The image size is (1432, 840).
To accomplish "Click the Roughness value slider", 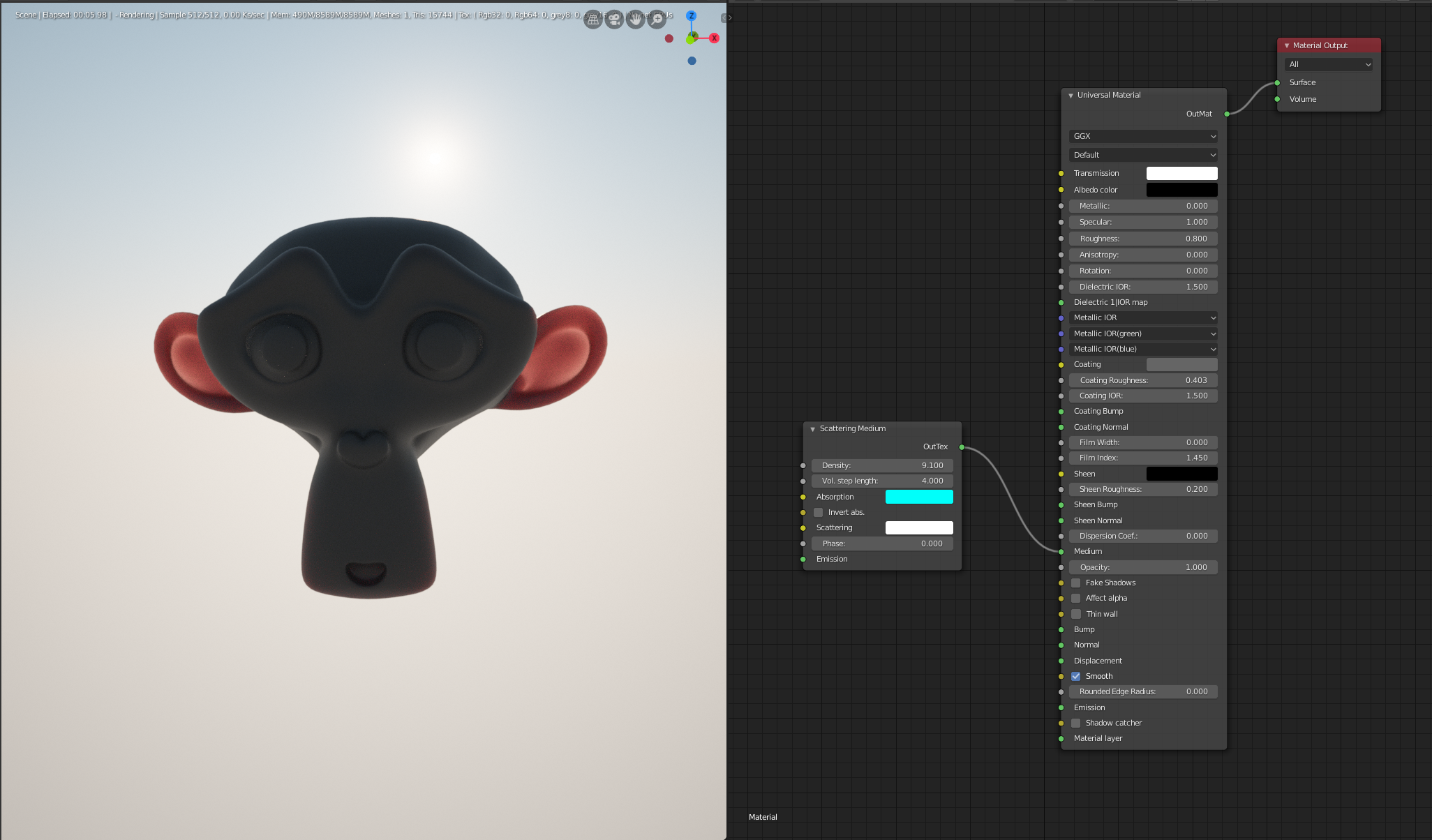I will click(1143, 239).
